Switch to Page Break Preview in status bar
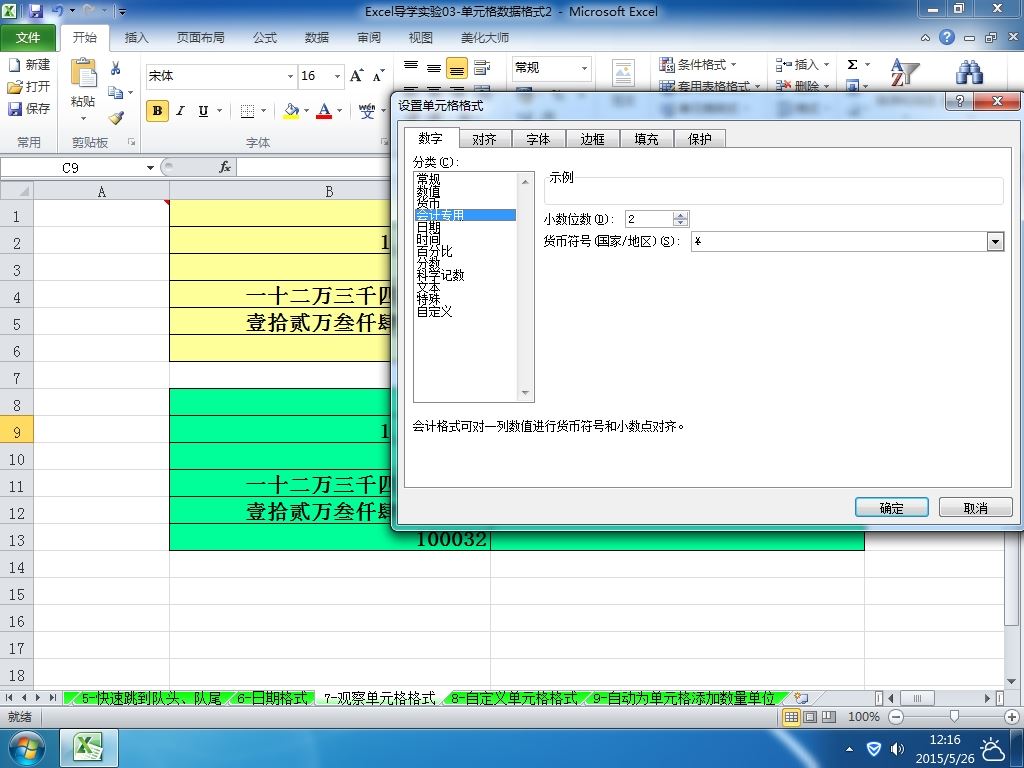 [829, 717]
